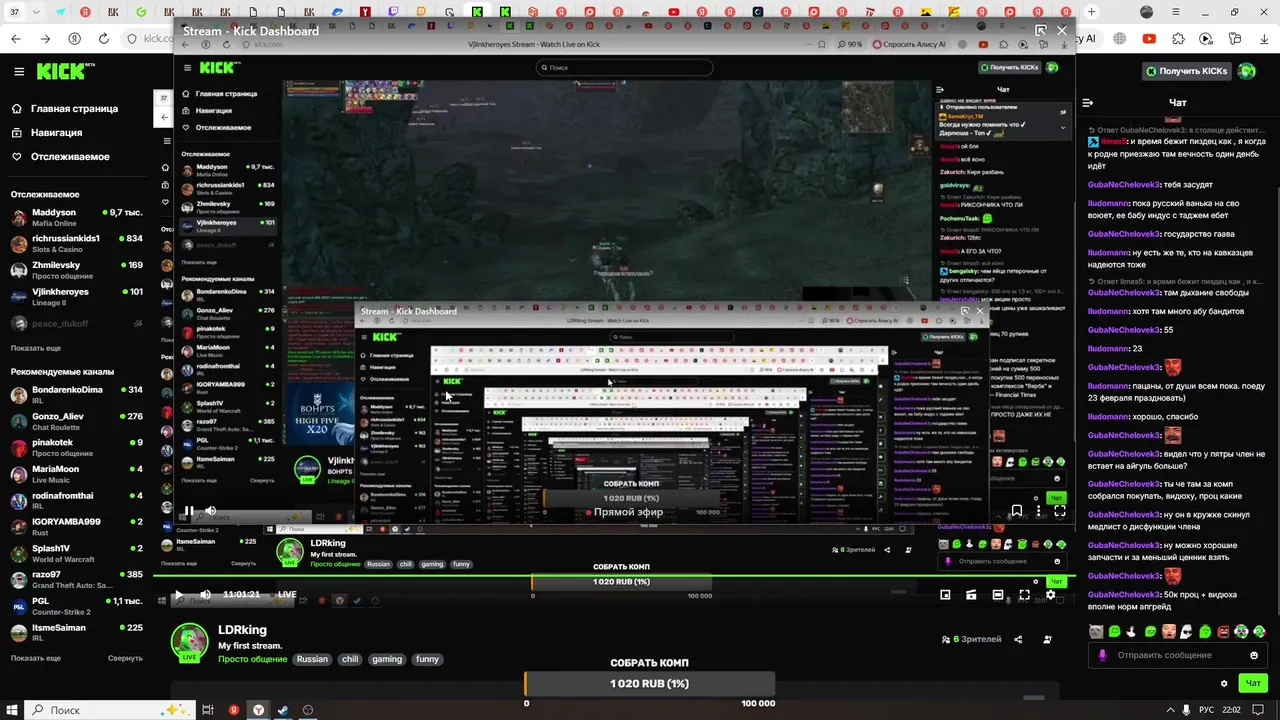Screen dimensions: 1280x720
Task: Open LDRking channel avatar
Action: (189, 642)
